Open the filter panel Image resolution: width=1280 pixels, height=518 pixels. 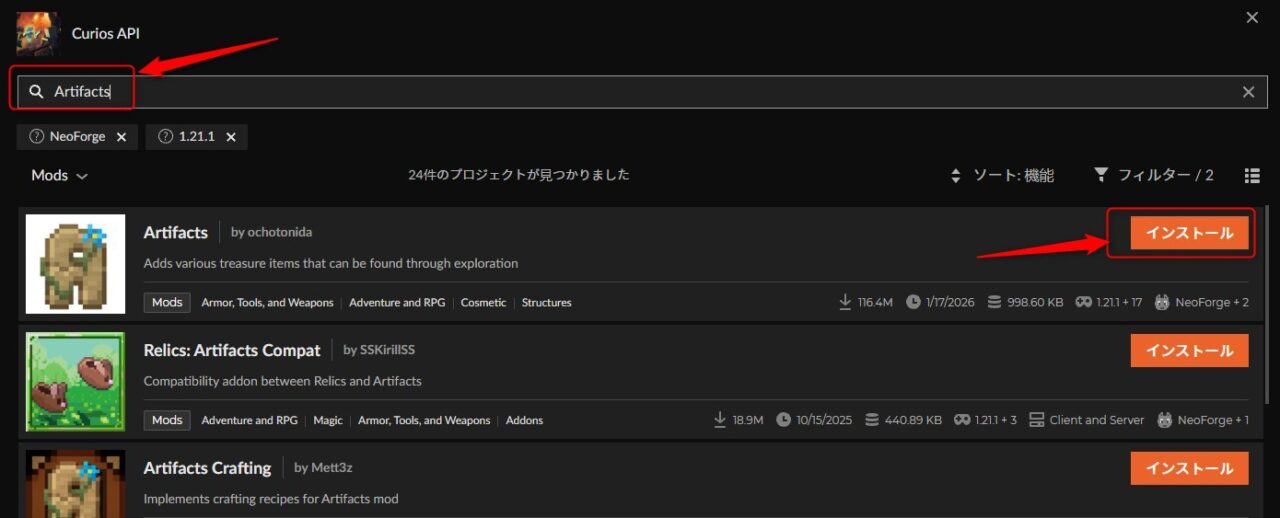pos(1153,175)
